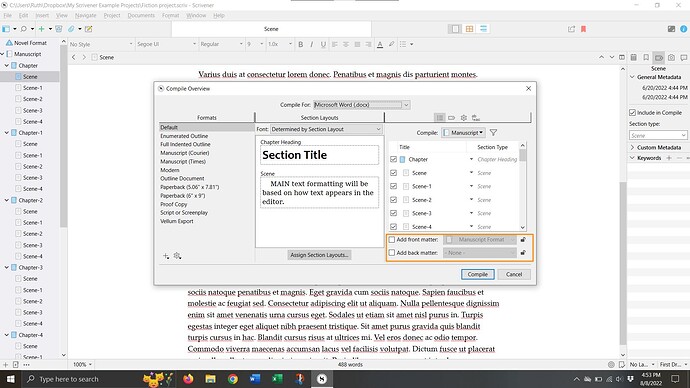The width and height of the screenshot is (690, 388).
Task: Enable the Add front matter checkbox
Action: click(392, 240)
